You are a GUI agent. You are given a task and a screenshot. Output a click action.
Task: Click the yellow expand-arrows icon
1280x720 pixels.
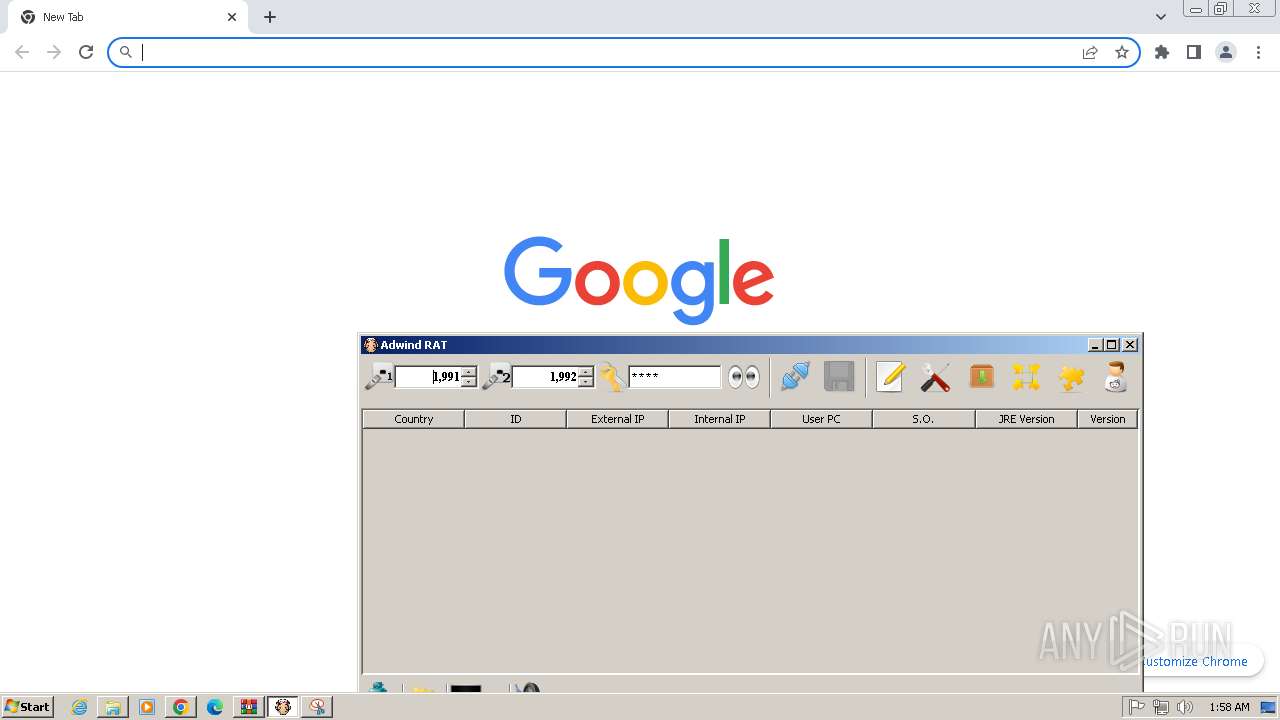1026,377
